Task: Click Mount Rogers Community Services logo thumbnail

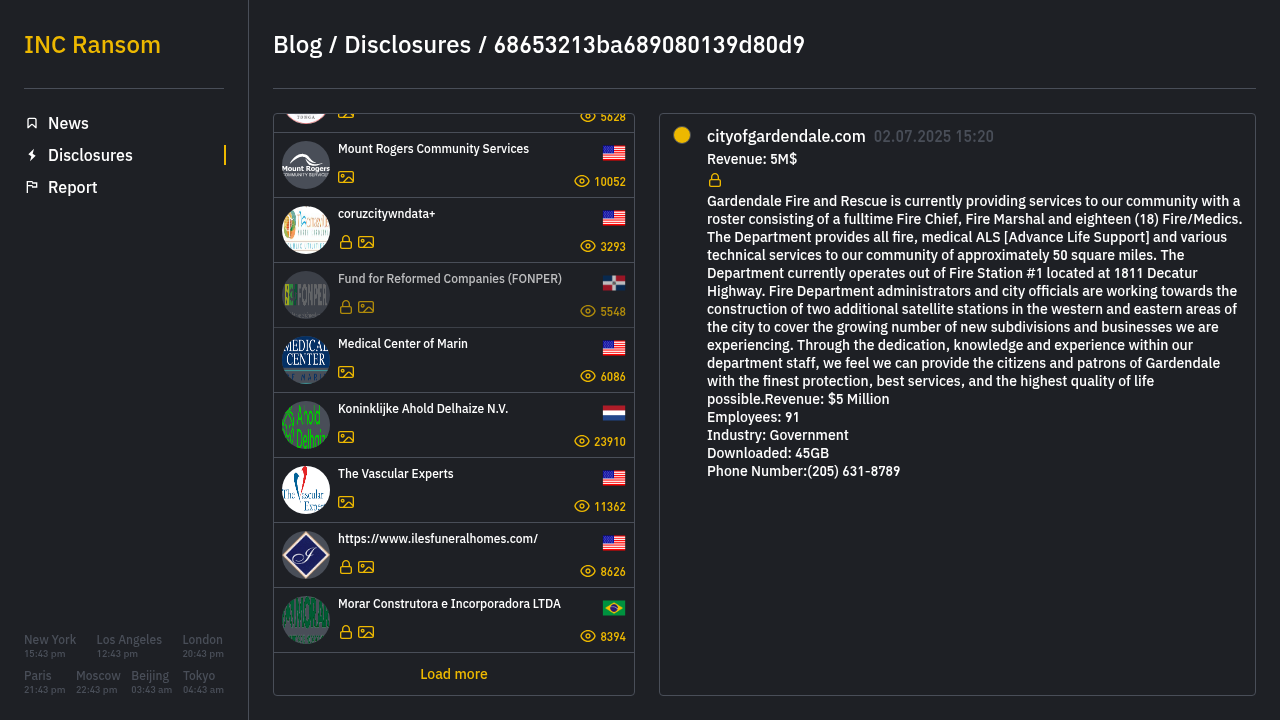Action: (306, 165)
